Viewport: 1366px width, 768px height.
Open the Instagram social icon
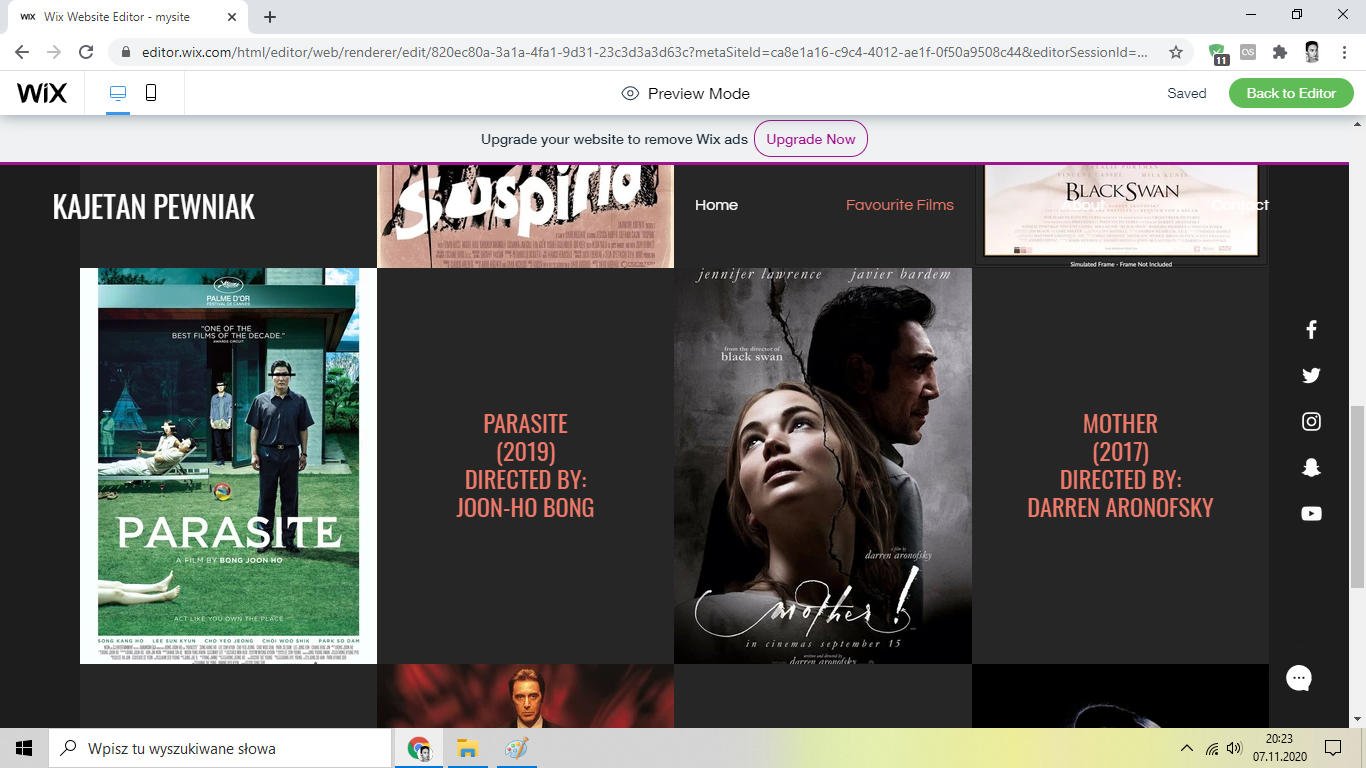[x=1311, y=422]
